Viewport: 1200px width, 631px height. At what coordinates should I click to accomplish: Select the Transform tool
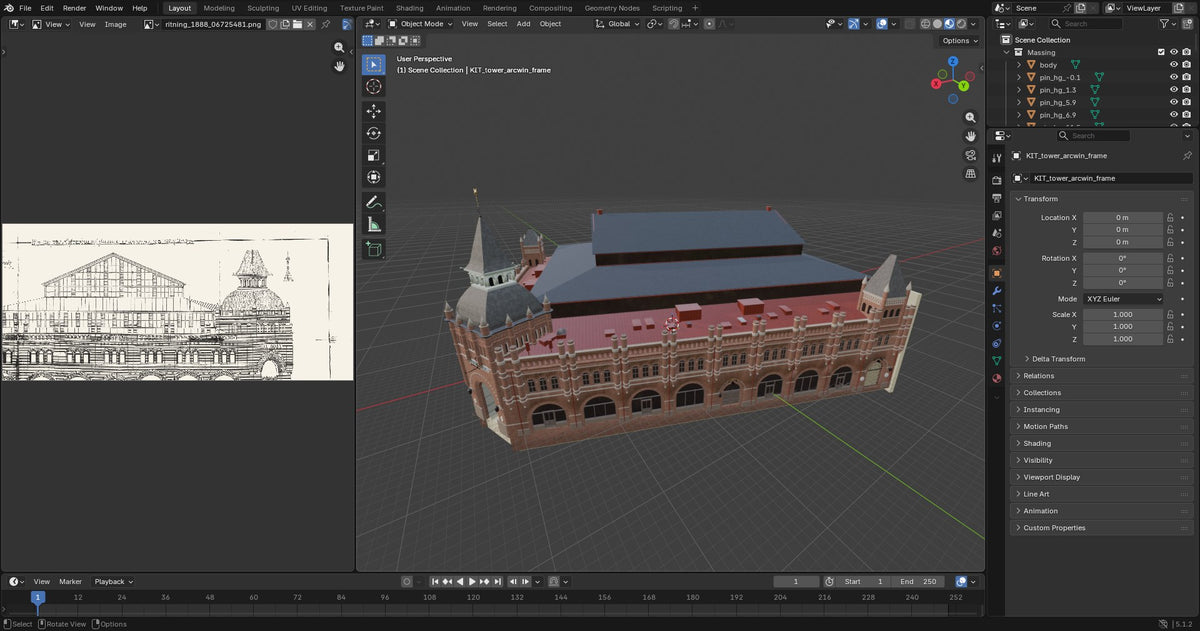pos(373,177)
